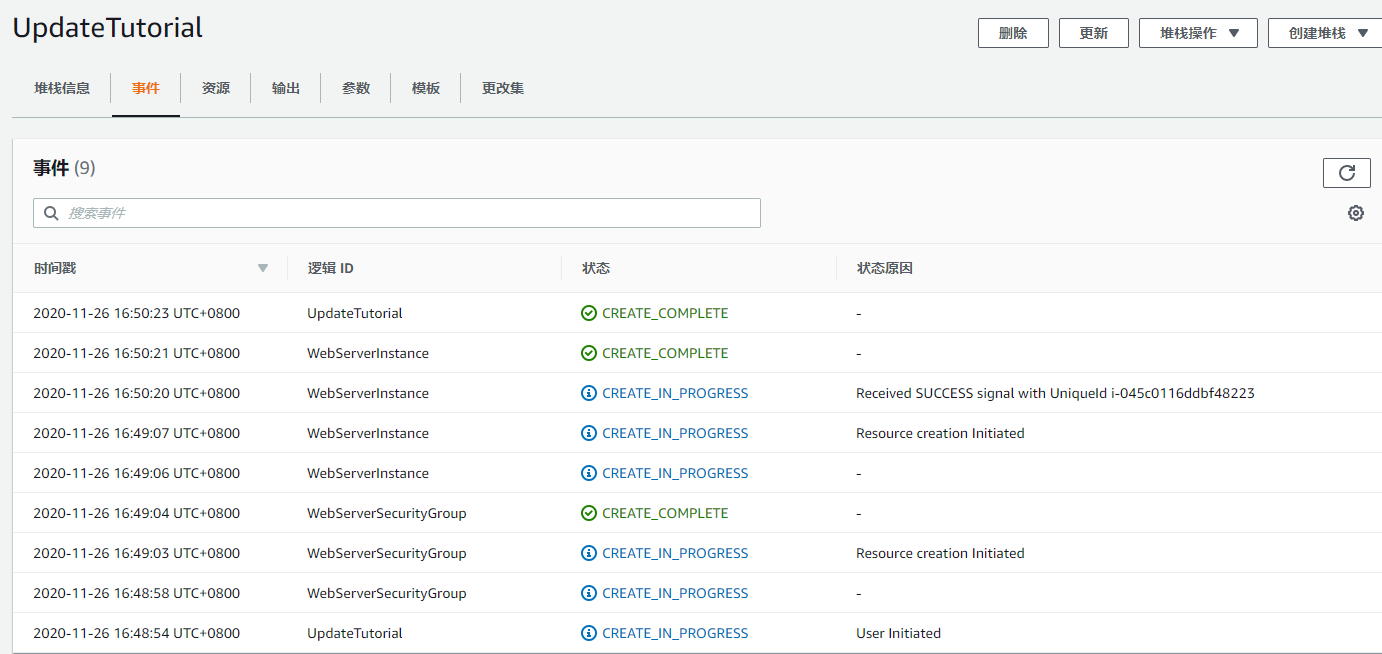Screen dimensions: 1382x654
Task: Select timestamp 2020-11-26 16:50:20 UTC+0800
Action: 136,393
